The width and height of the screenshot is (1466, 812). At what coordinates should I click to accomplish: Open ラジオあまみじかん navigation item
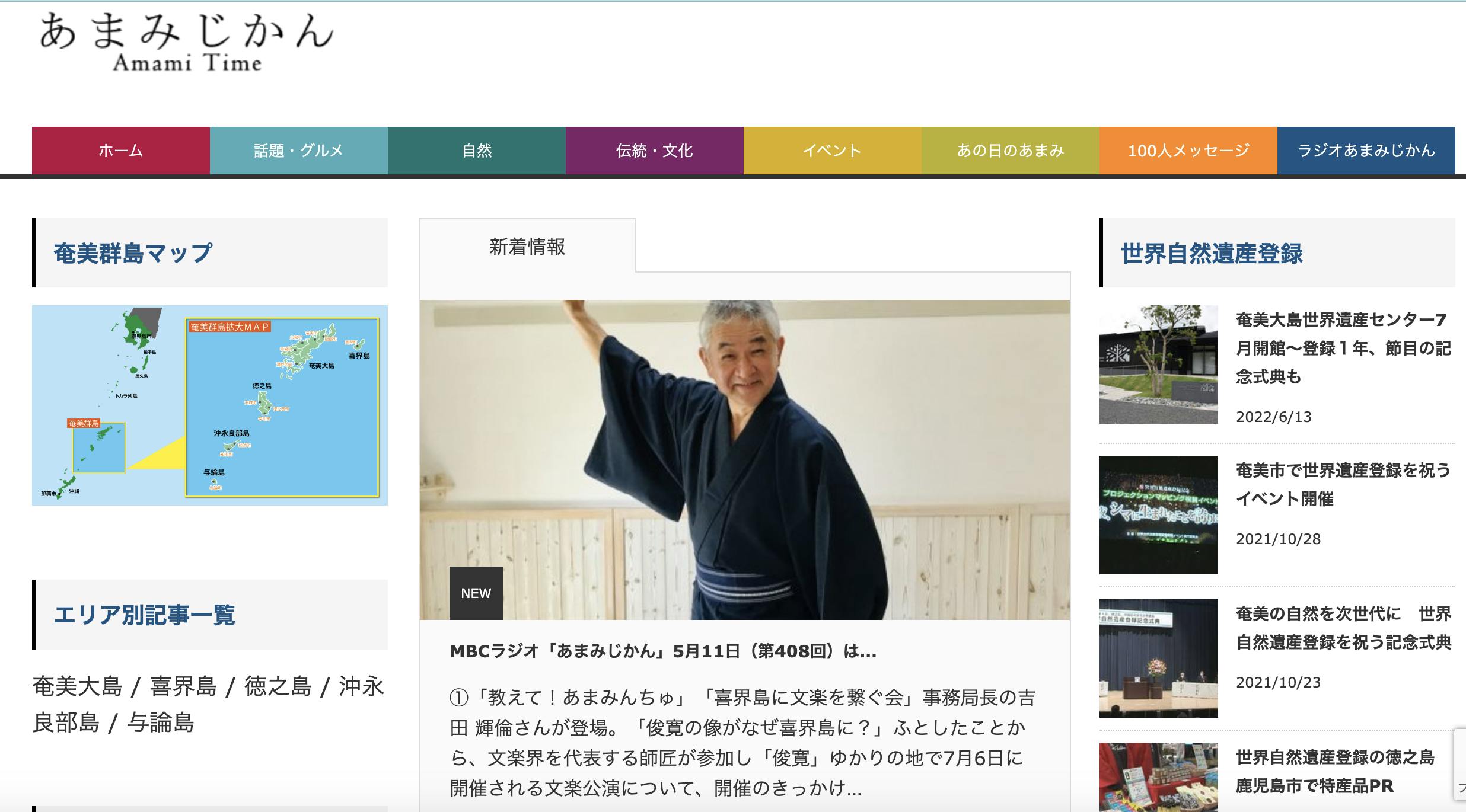[1366, 151]
